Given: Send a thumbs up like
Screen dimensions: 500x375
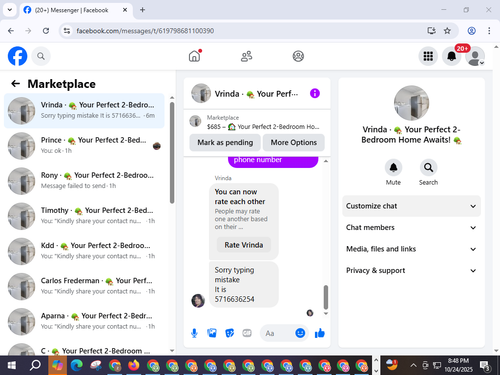Looking at the screenshot, I should (320, 333).
